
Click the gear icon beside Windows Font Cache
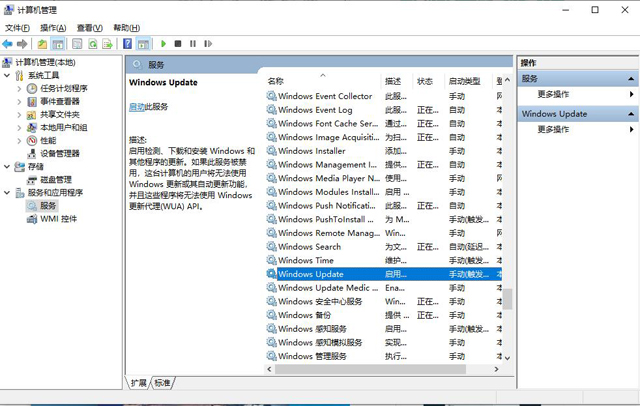point(271,123)
